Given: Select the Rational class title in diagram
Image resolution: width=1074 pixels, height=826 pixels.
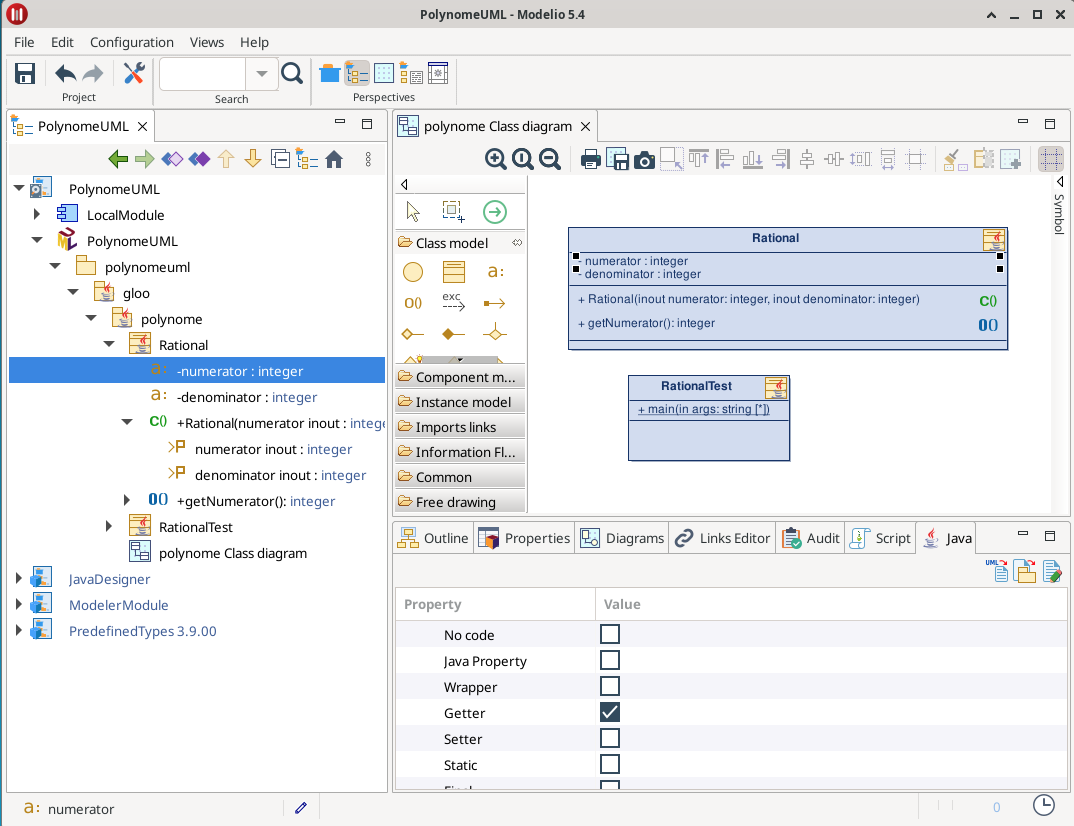Looking at the screenshot, I should [775, 238].
